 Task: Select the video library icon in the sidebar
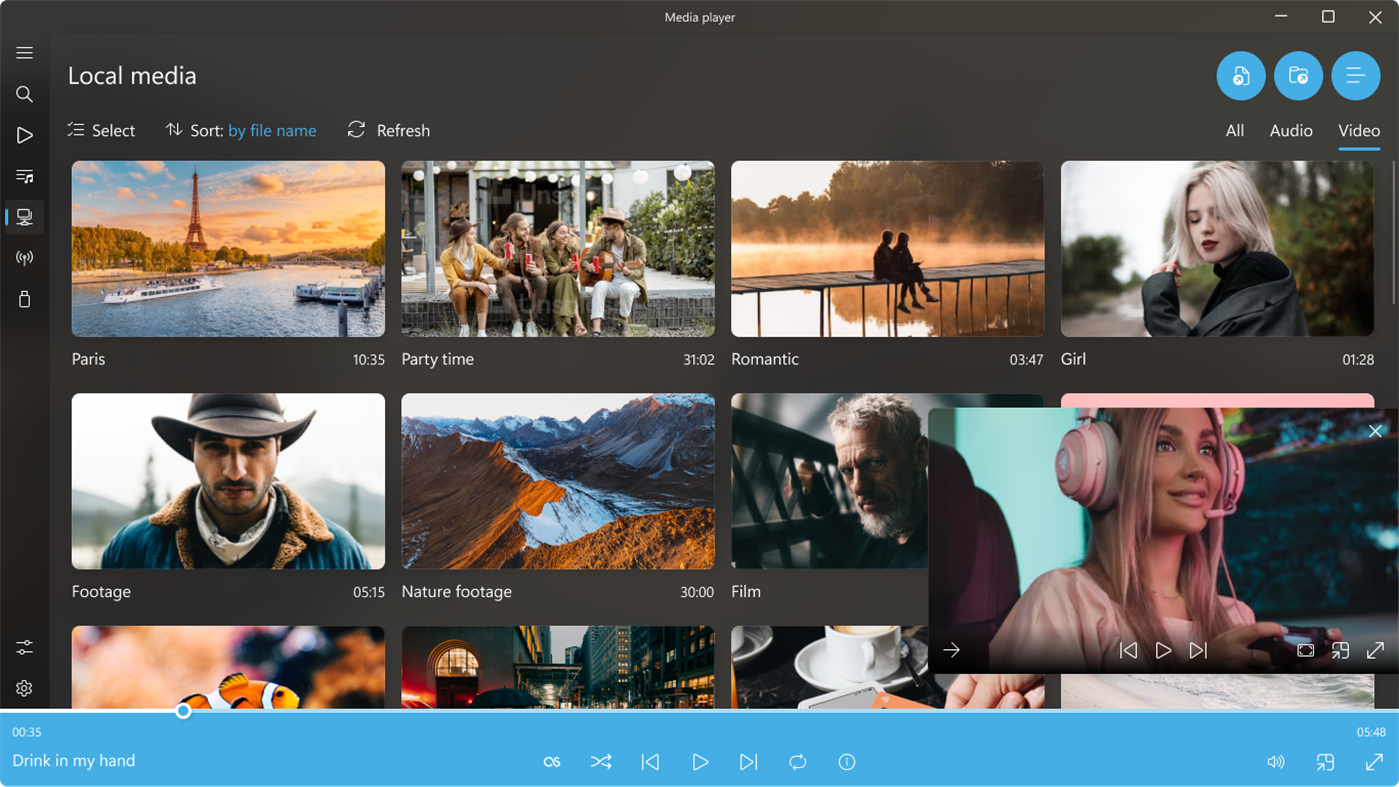24,217
